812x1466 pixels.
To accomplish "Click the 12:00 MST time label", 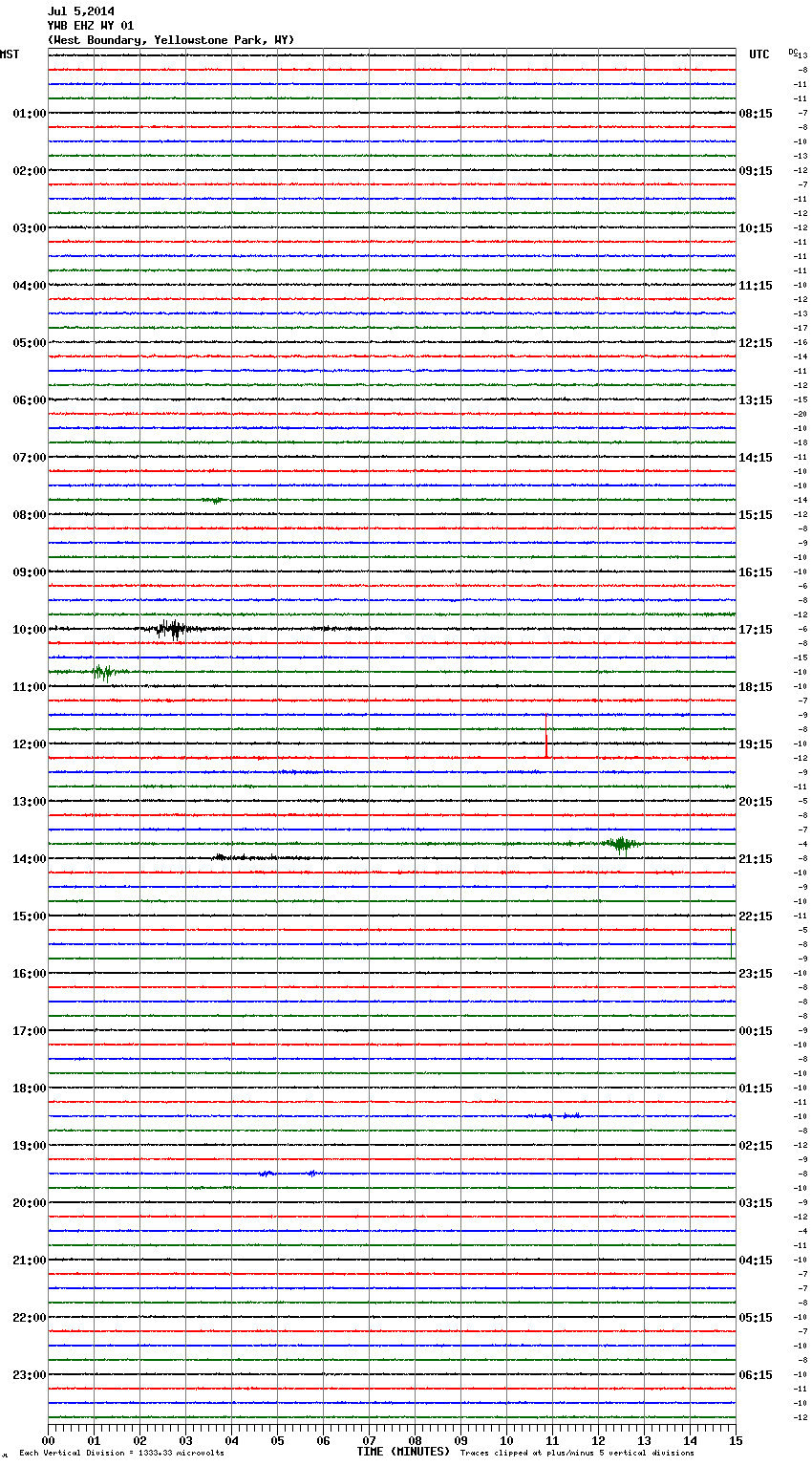I will click(29, 744).
